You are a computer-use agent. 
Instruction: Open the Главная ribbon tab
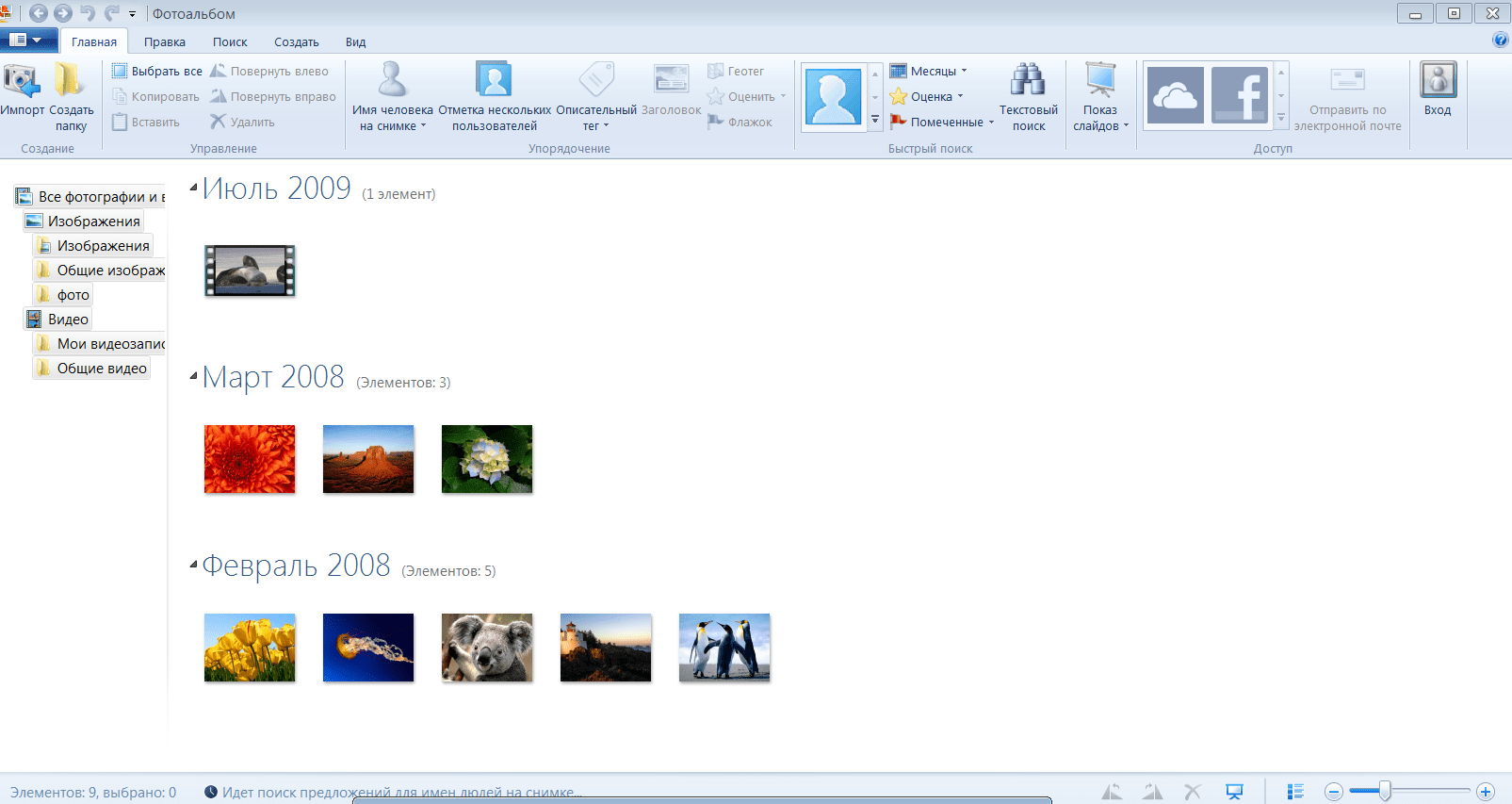coord(94,41)
